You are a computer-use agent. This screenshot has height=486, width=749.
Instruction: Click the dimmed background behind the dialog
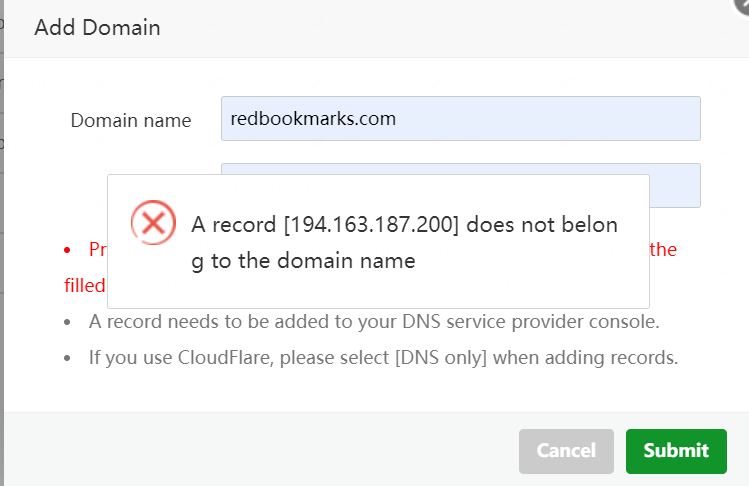click(x=1, y=300)
